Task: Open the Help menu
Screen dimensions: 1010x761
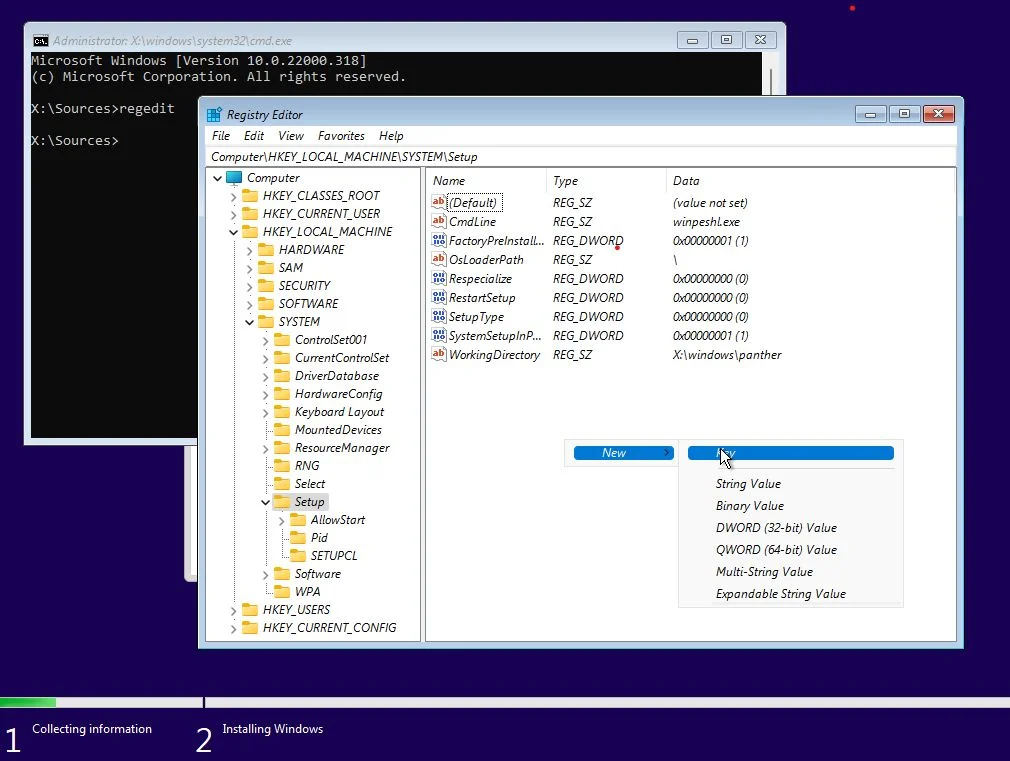Action: (x=391, y=136)
